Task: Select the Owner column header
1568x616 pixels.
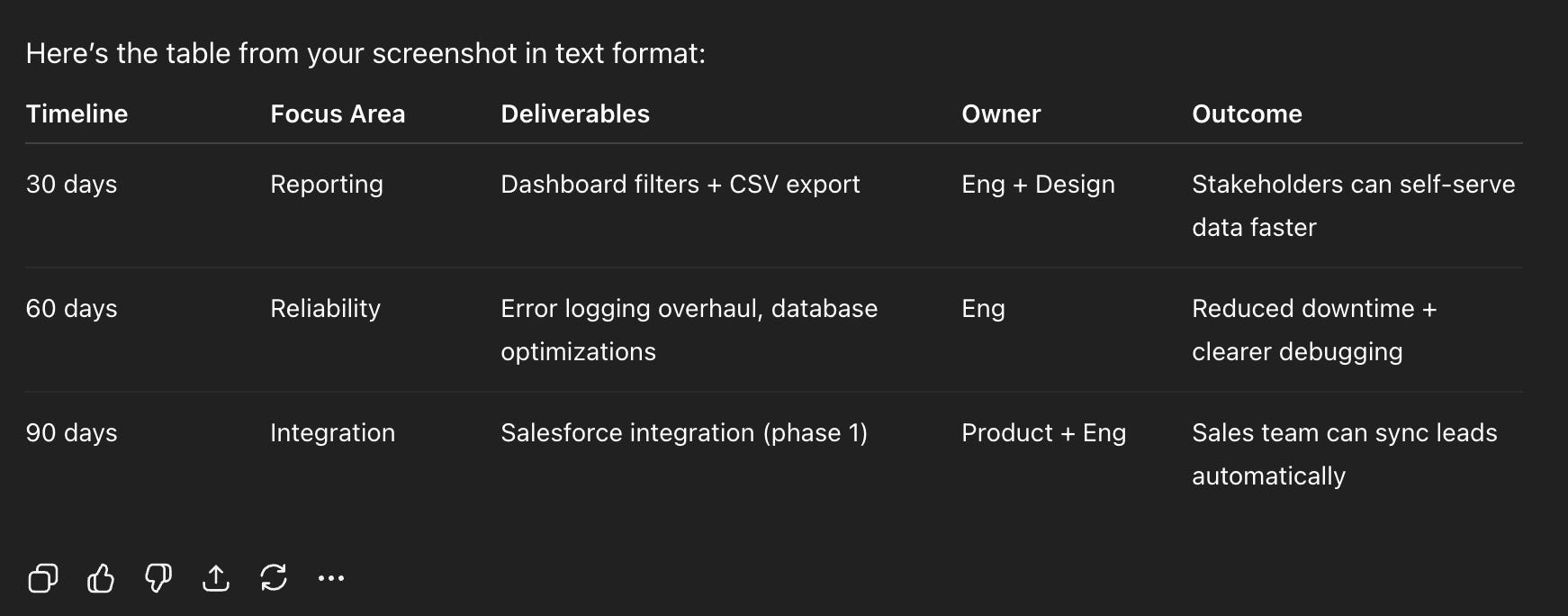Action: coord(1001,113)
